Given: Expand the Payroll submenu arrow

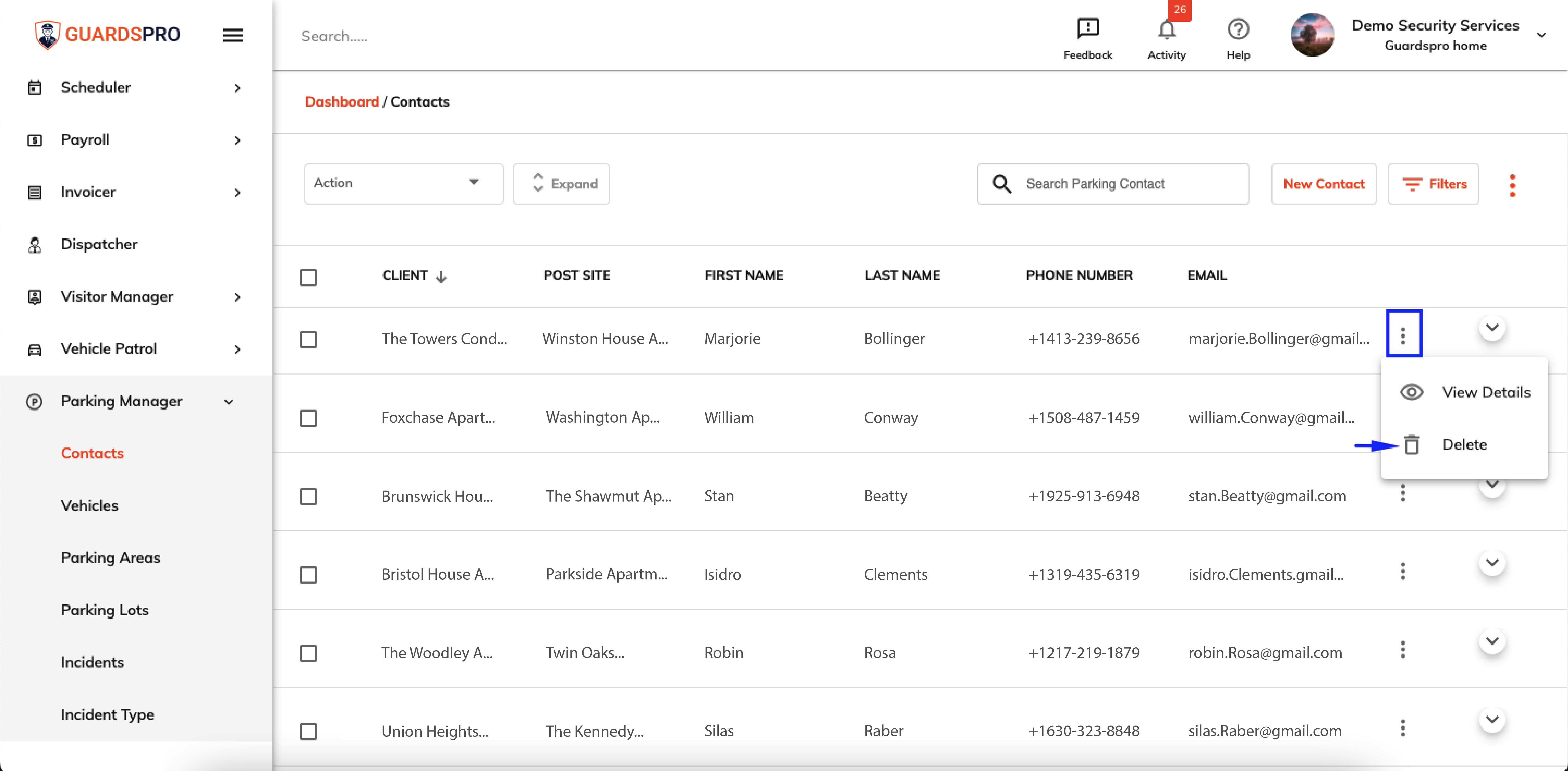Looking at the screenshot, I should coord(237,141).
